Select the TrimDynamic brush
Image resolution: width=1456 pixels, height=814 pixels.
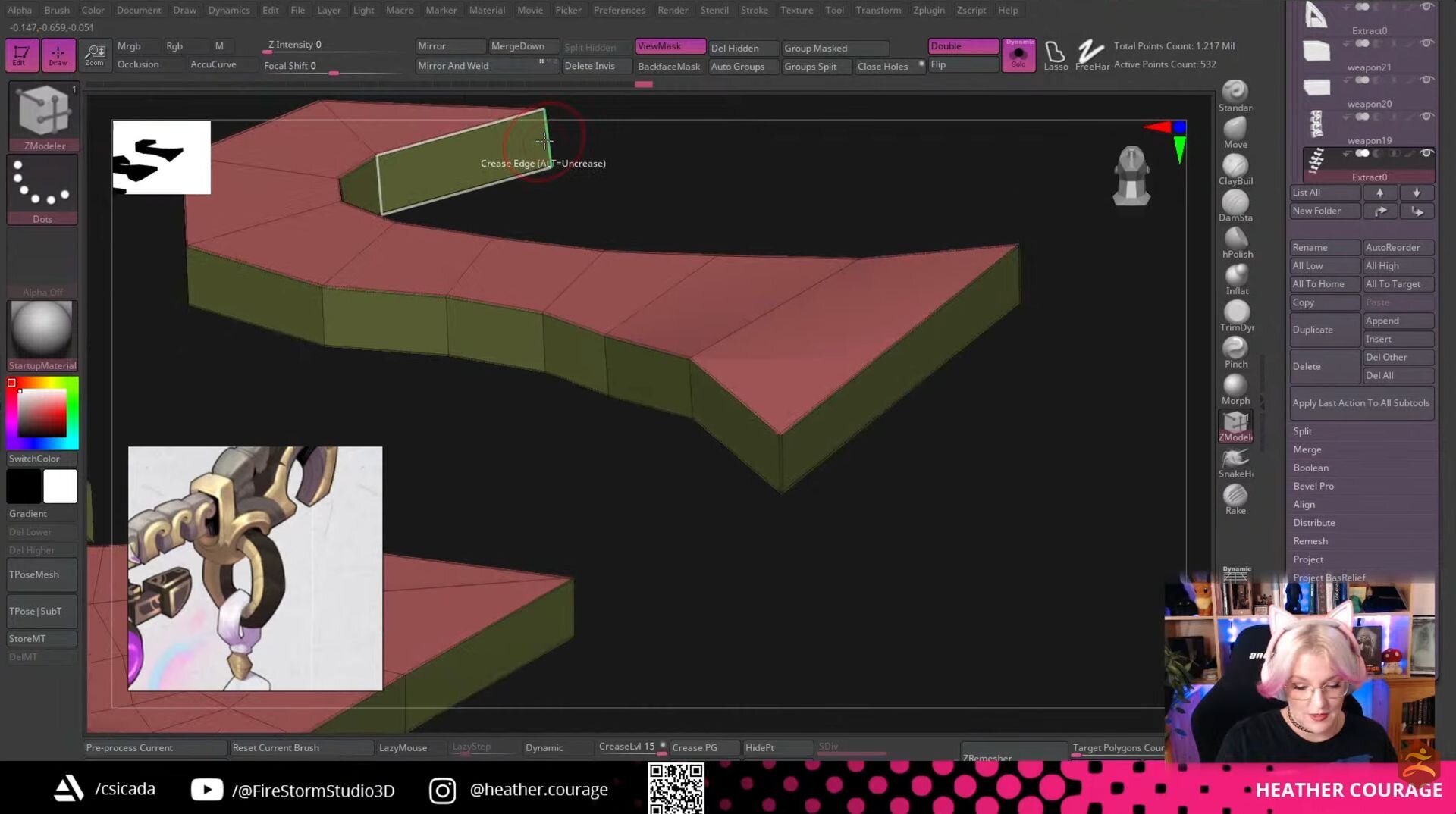[1235, 315]
